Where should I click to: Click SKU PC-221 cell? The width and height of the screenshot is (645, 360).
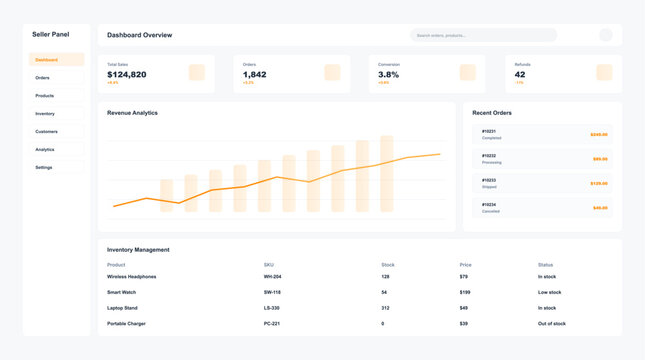[271, 324]
